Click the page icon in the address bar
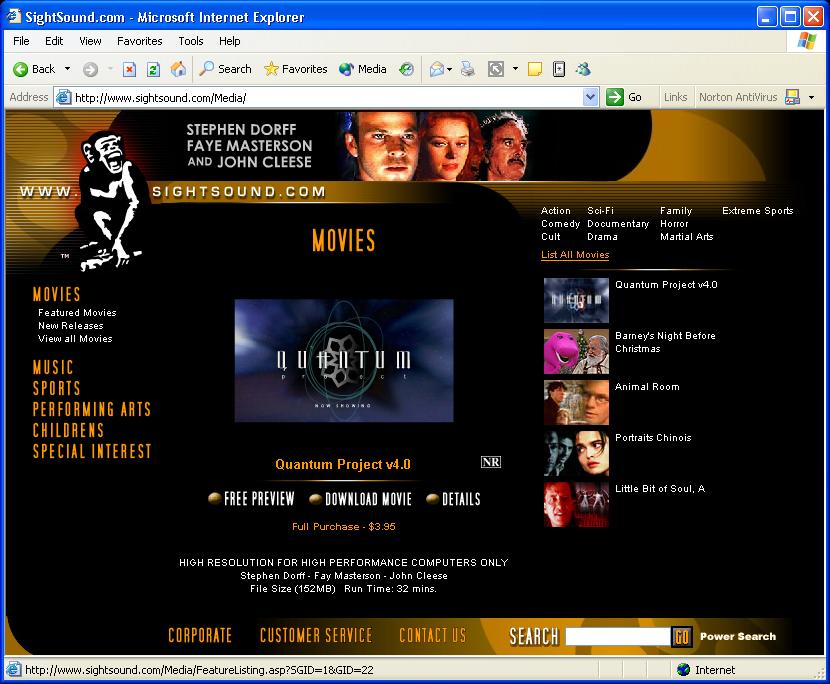Viewport: 830px width, 684px height. [x=64, y=97]
